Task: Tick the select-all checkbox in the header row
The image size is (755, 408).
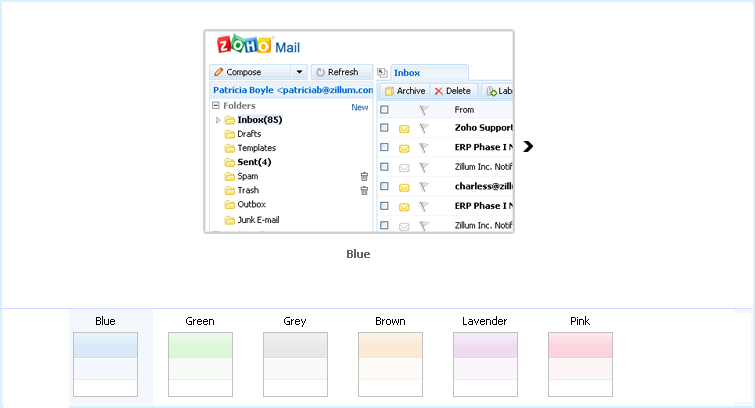Action: click(384, 109)
